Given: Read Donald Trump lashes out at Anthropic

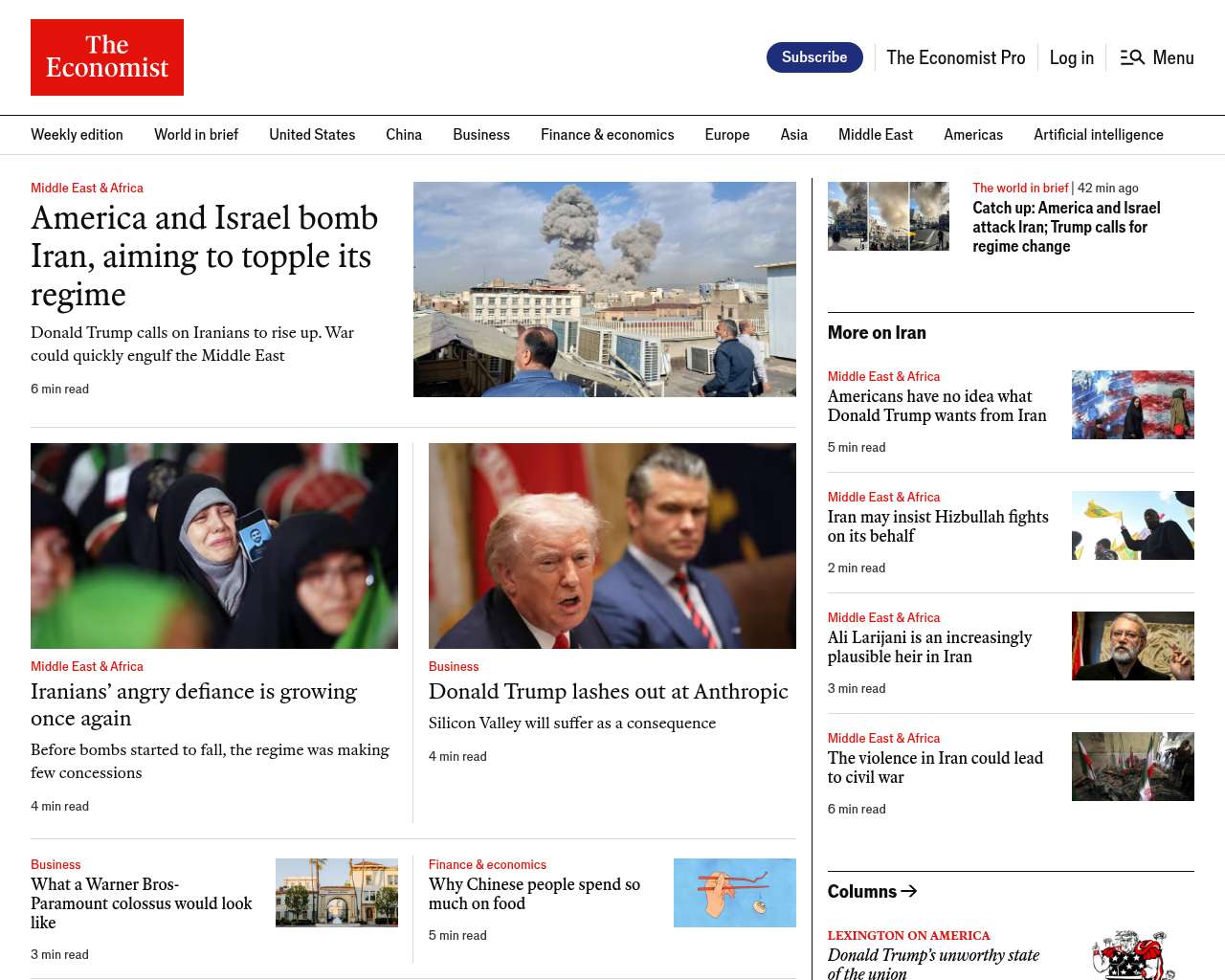Looking at the screenshot, I should (609, 691).
